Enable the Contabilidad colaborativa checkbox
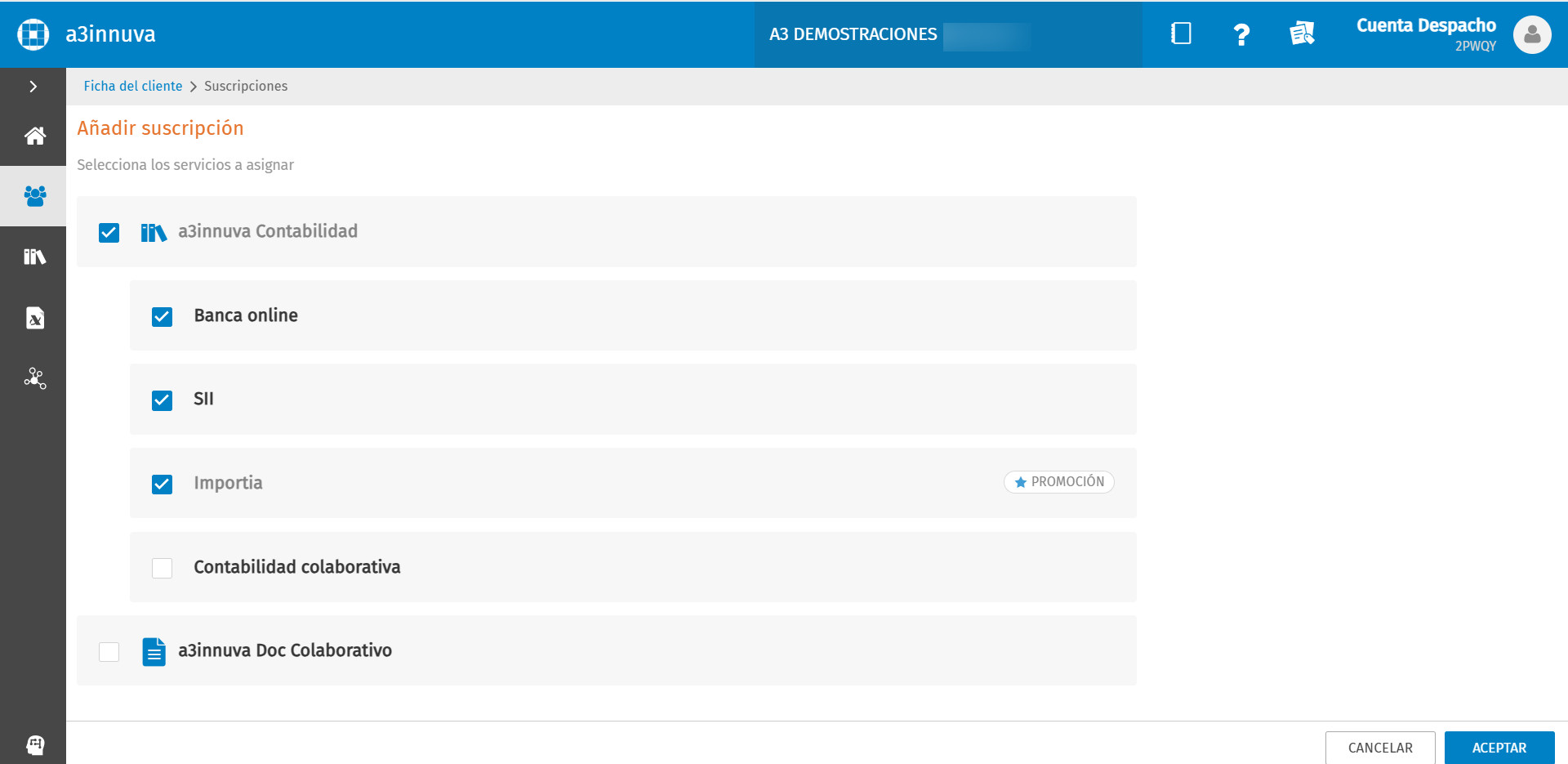This screenshot has height=764, width=1568. (162, 568)
